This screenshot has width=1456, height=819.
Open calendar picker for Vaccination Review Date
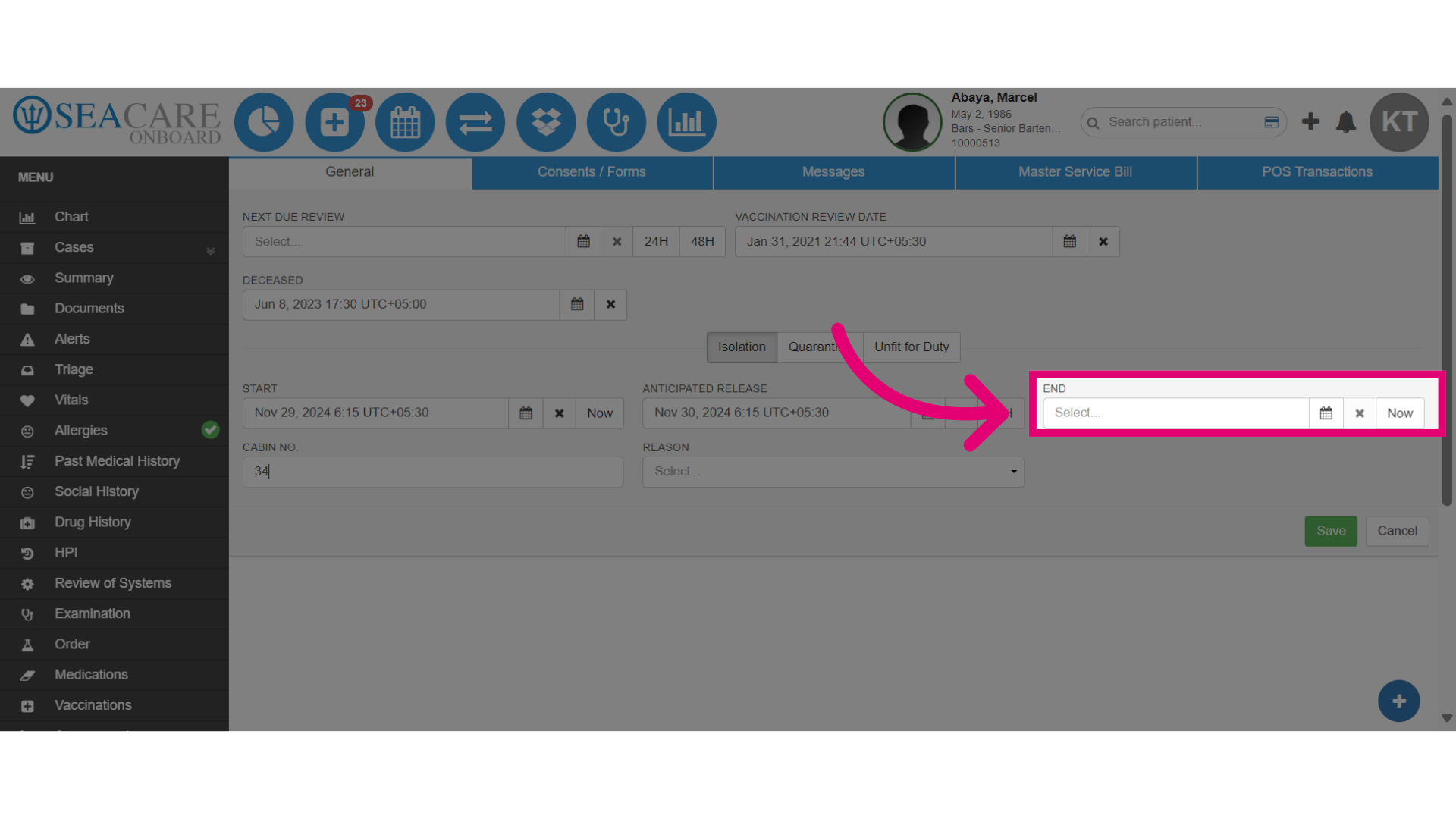1069,242
